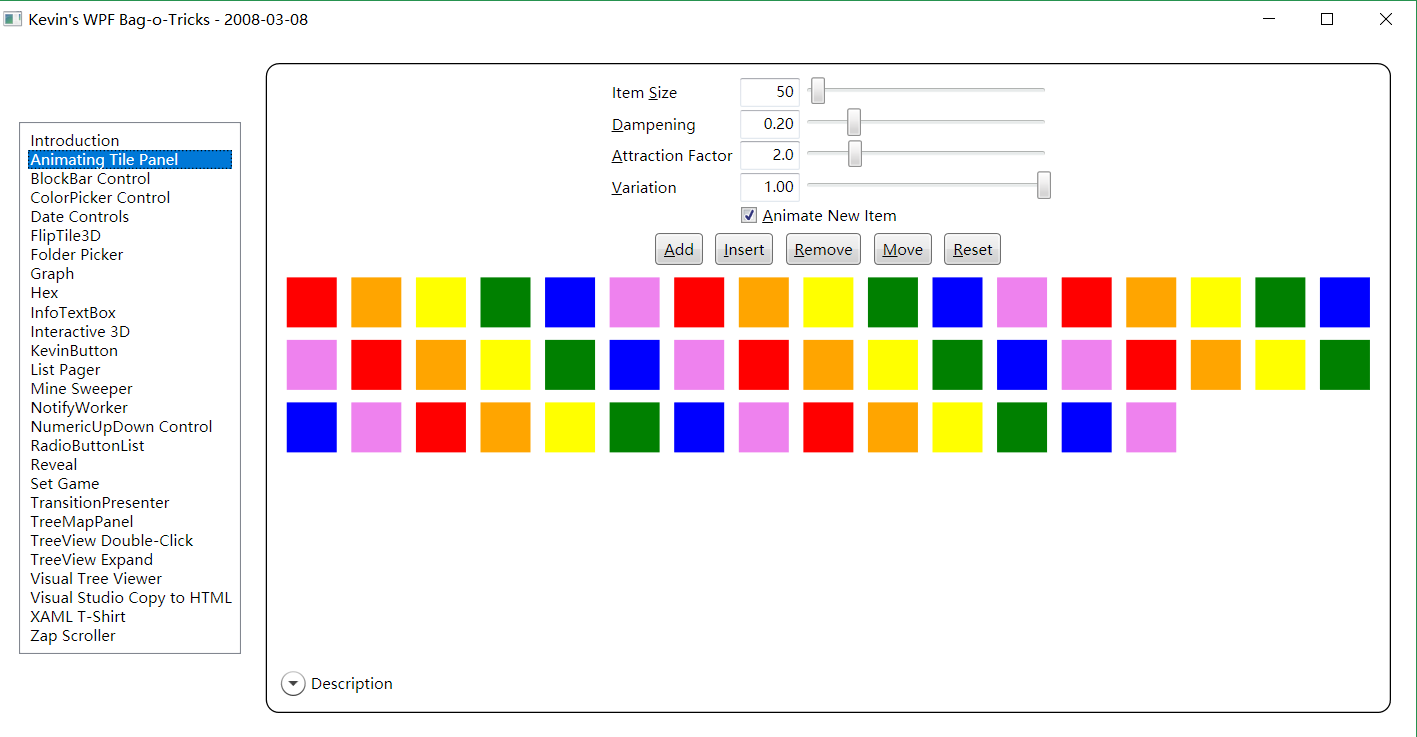The width and height of the screenshot is (1417, 737).
Task: Select ColorPicker Control in the list
Action: point(100,198)
